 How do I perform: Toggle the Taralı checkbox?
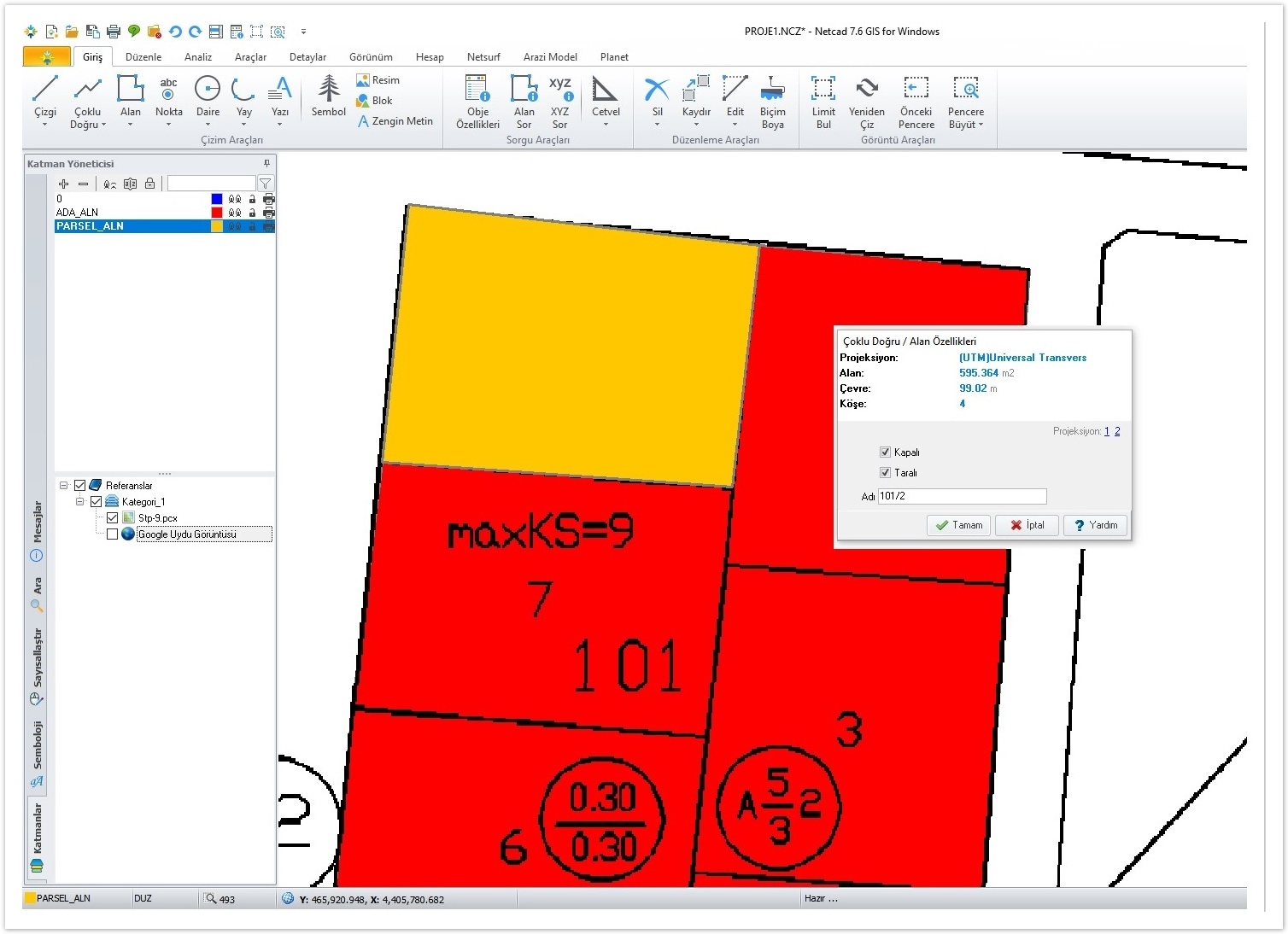coord(886,473)
